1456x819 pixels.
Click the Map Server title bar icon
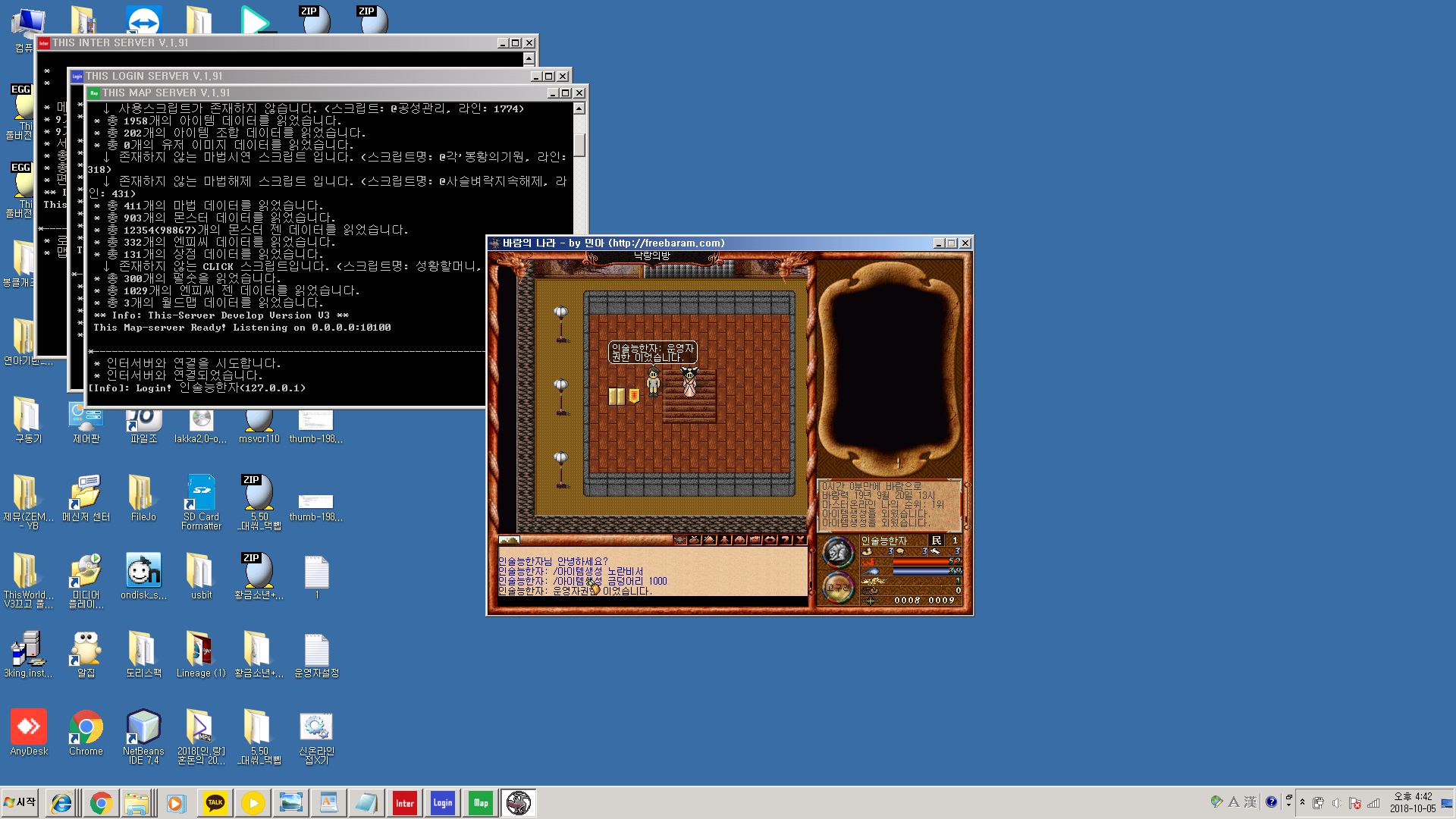(94, 93)
